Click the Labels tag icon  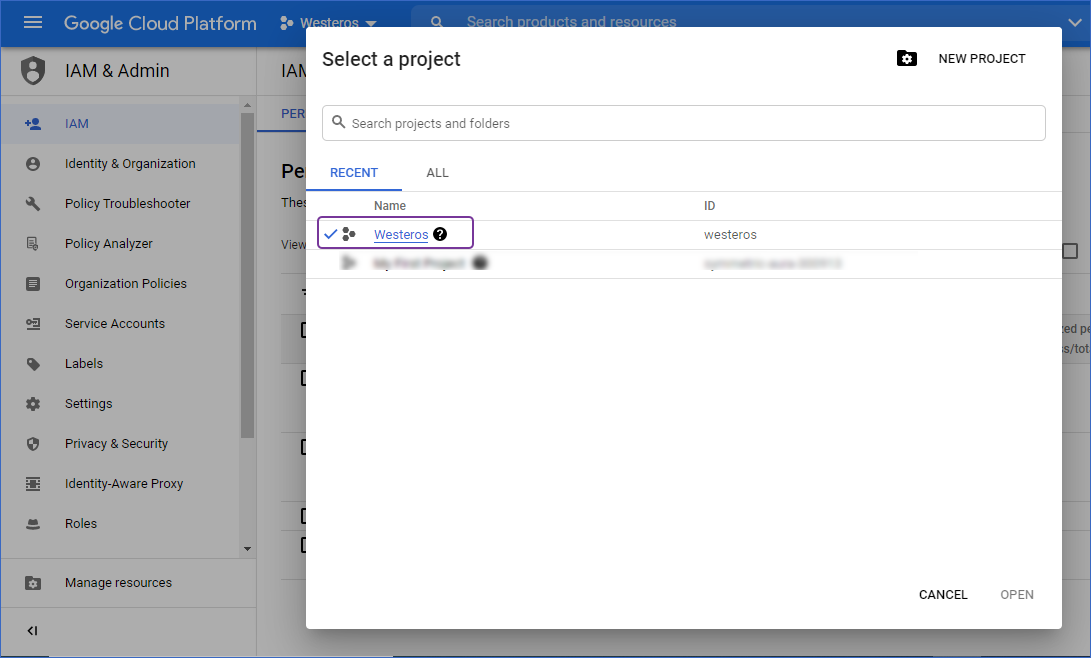point(33,364)
